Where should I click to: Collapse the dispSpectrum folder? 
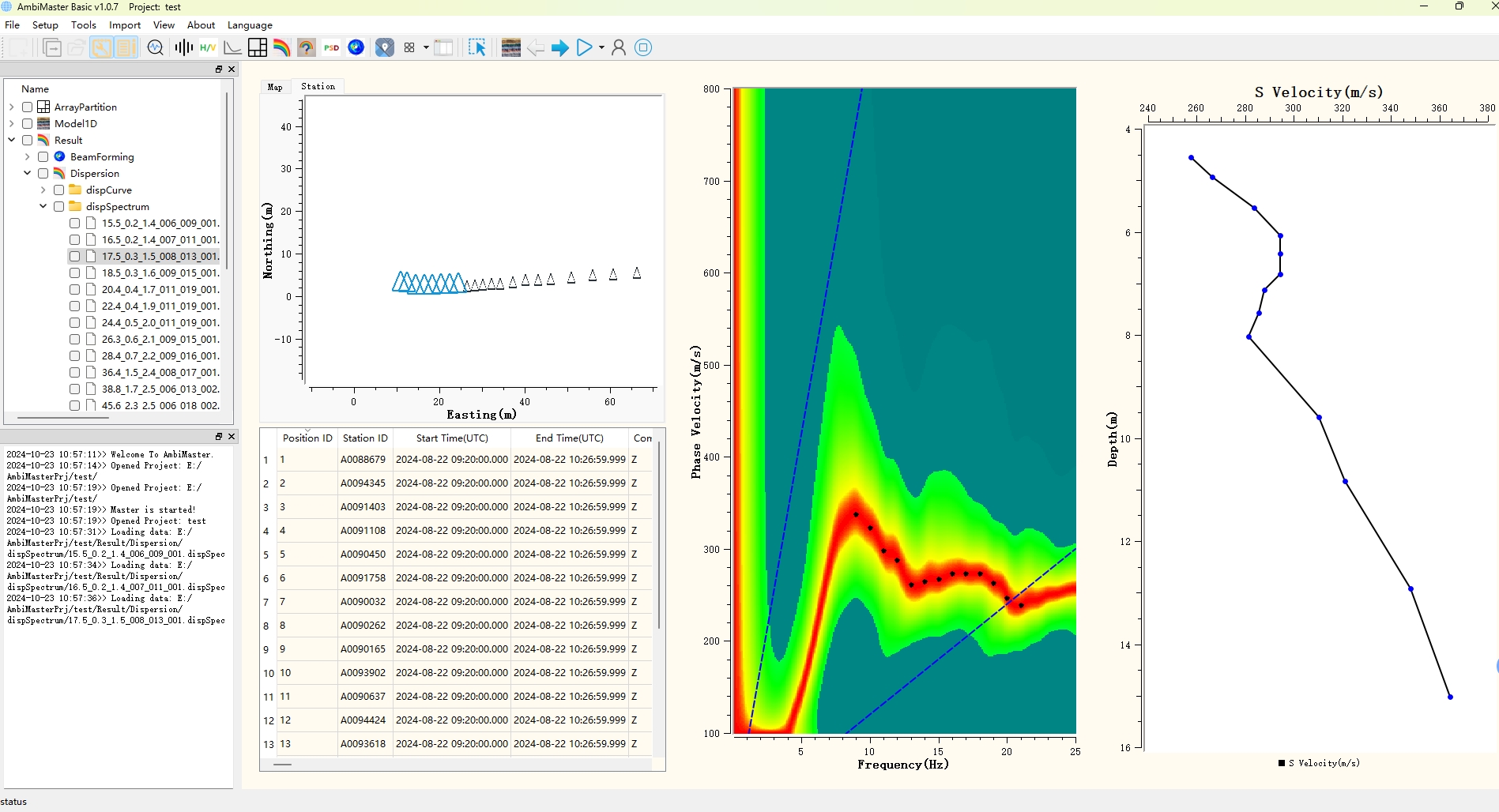click(x=43, y=206)
